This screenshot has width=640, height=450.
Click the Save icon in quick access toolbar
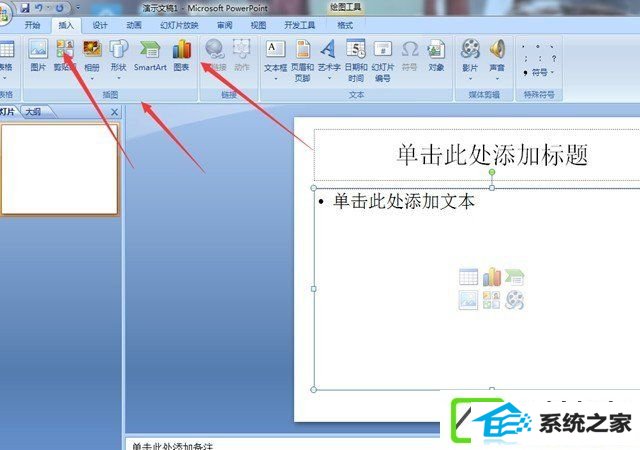pos(25,8)
